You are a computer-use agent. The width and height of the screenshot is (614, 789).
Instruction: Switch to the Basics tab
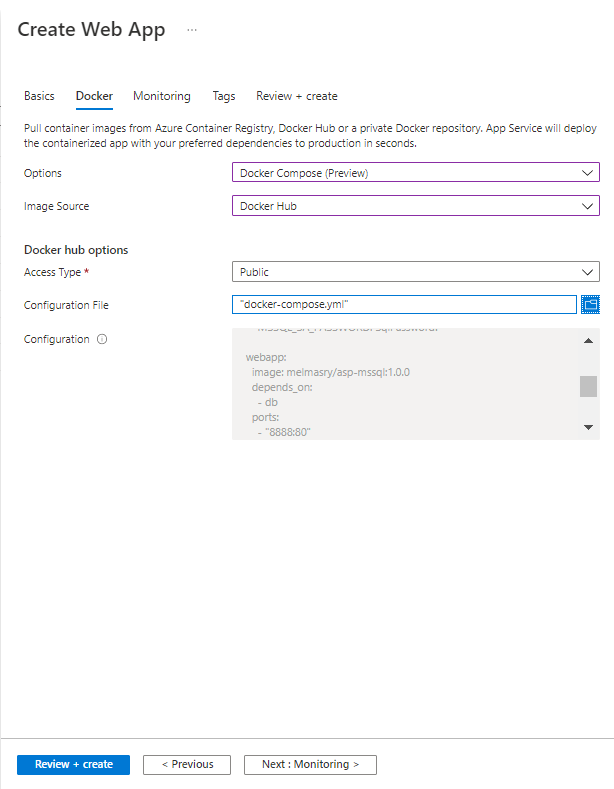click(x=39, y=96)
